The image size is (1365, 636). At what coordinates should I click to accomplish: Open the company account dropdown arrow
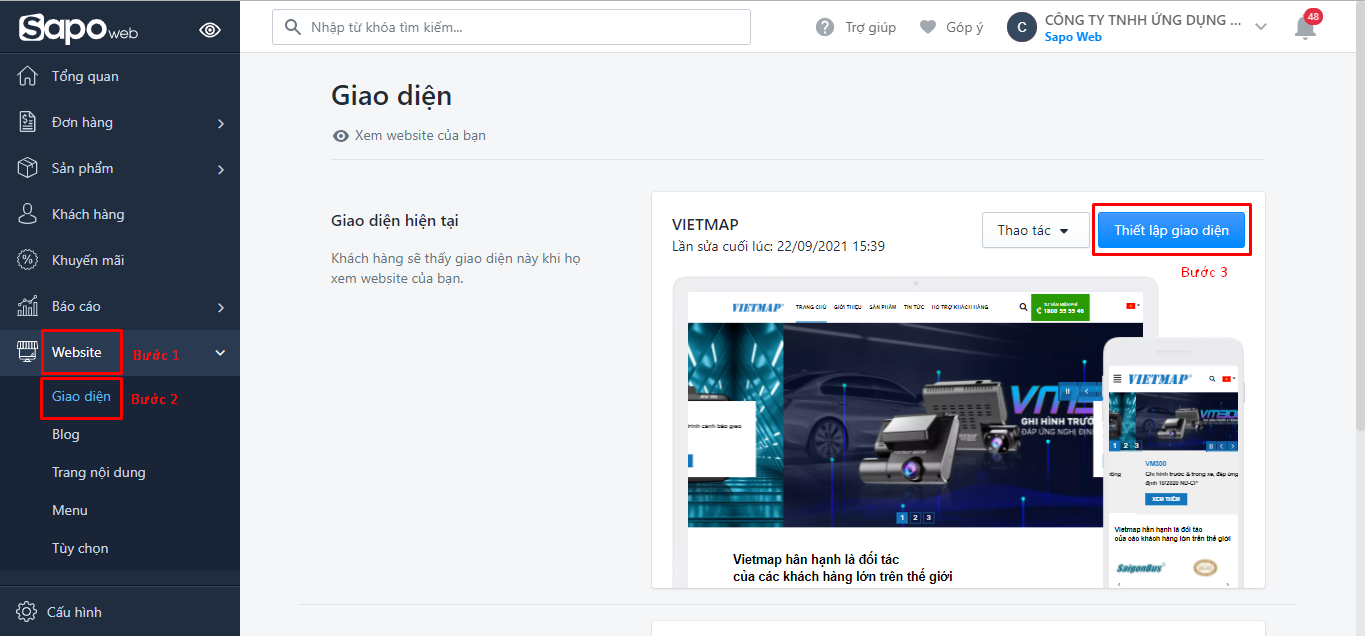(x=1260, y=27)
